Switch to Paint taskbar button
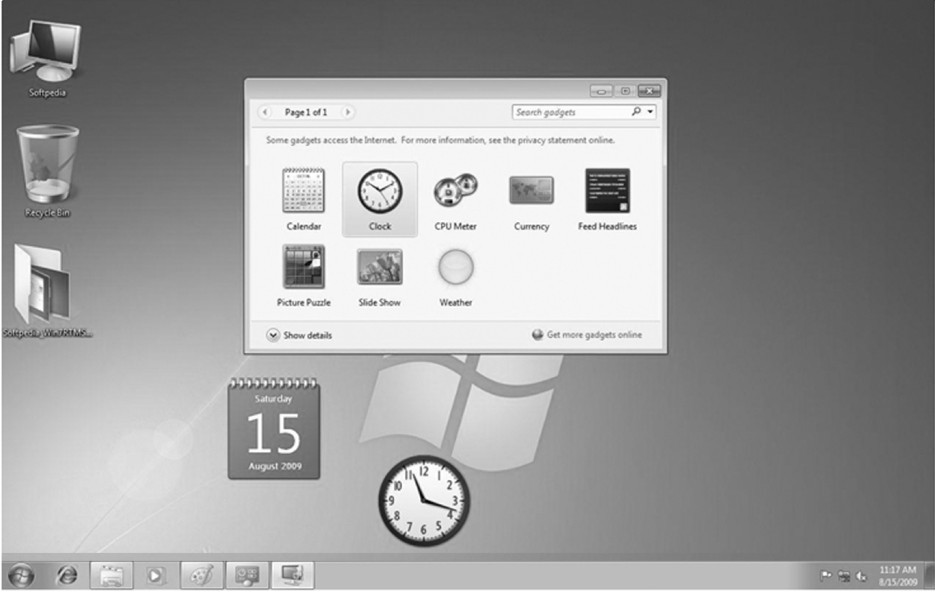This screenshot has height=593, width=935. tap(202, 576)
